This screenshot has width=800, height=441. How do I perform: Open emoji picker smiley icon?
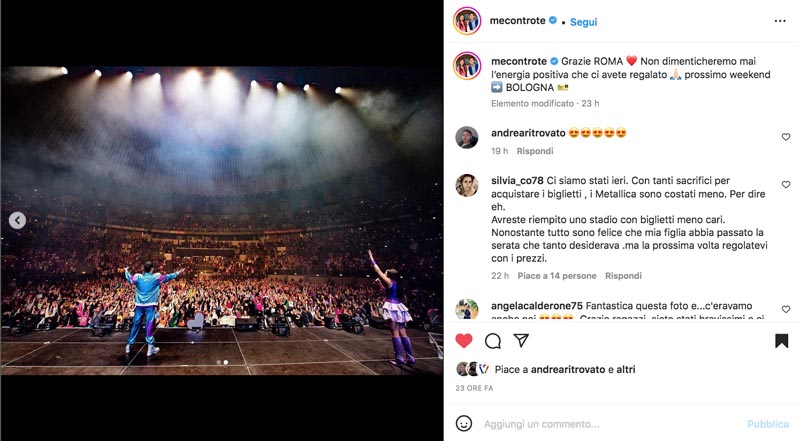(x=463, y=424)
